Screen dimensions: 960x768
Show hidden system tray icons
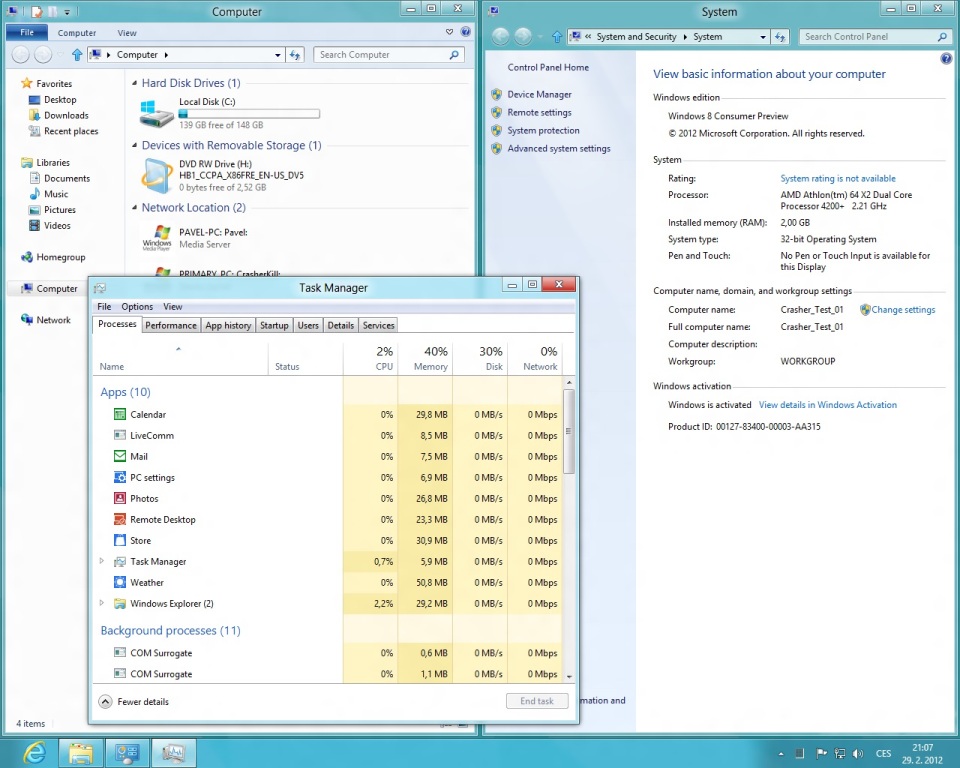tap(781, 754)
